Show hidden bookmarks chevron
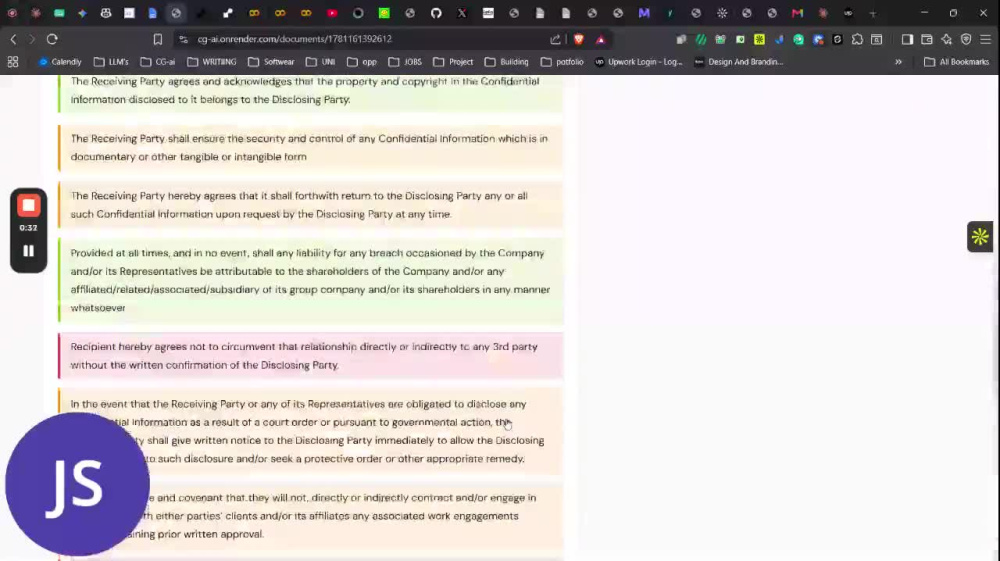 tap(898, 62)
